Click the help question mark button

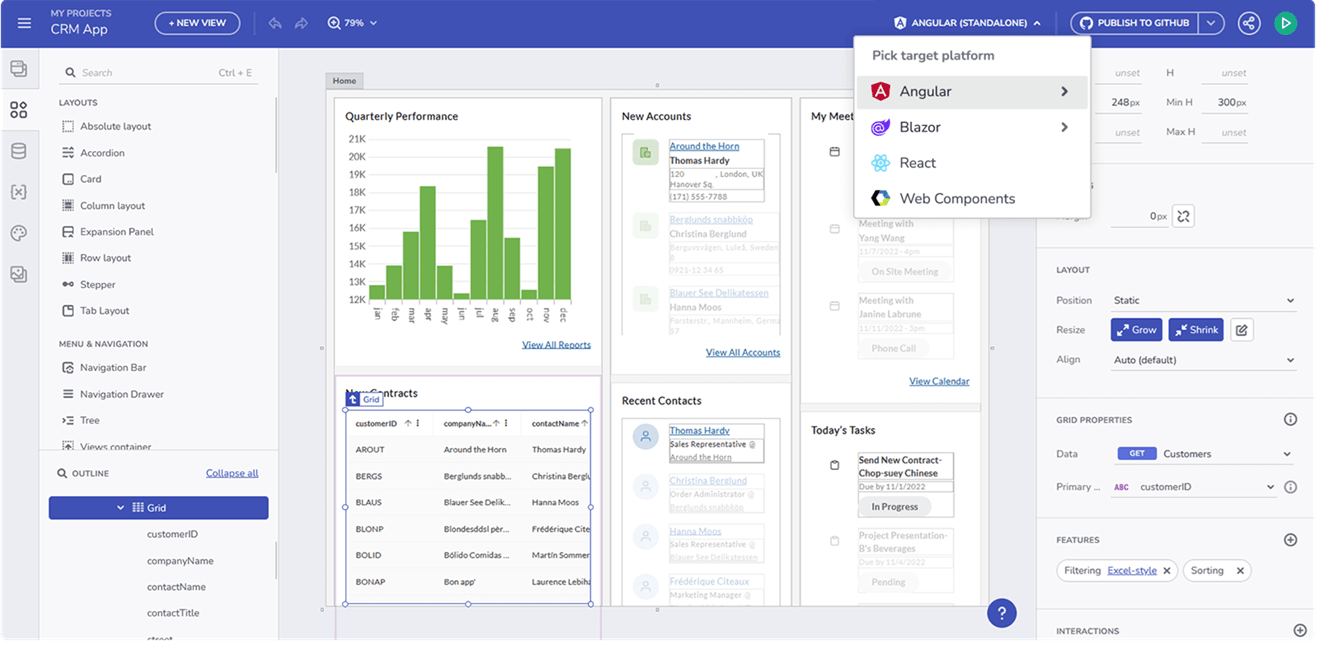pos(1001,613)
